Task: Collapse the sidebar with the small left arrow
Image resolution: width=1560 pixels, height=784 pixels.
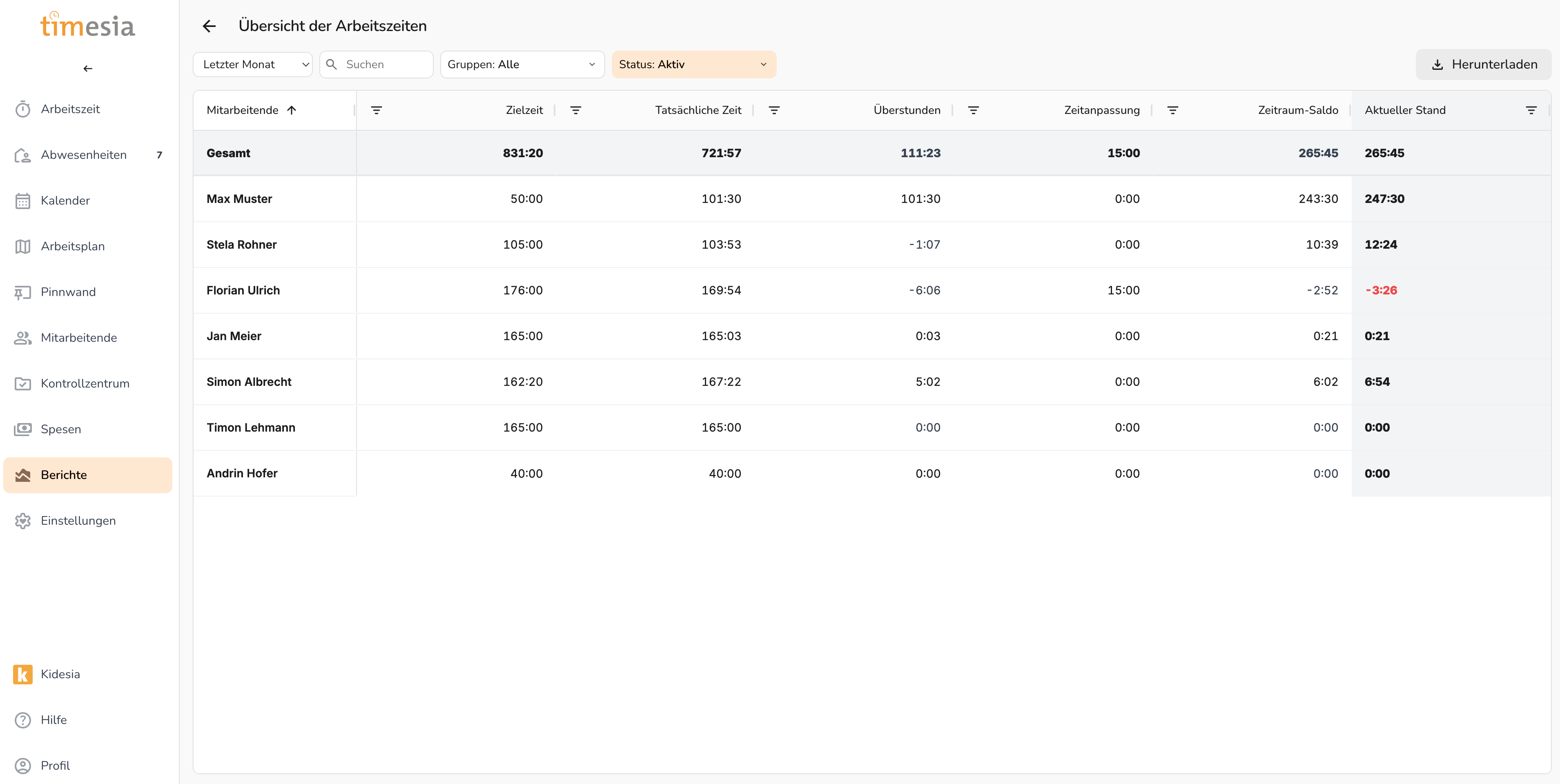Action: (x=88, y=69)
